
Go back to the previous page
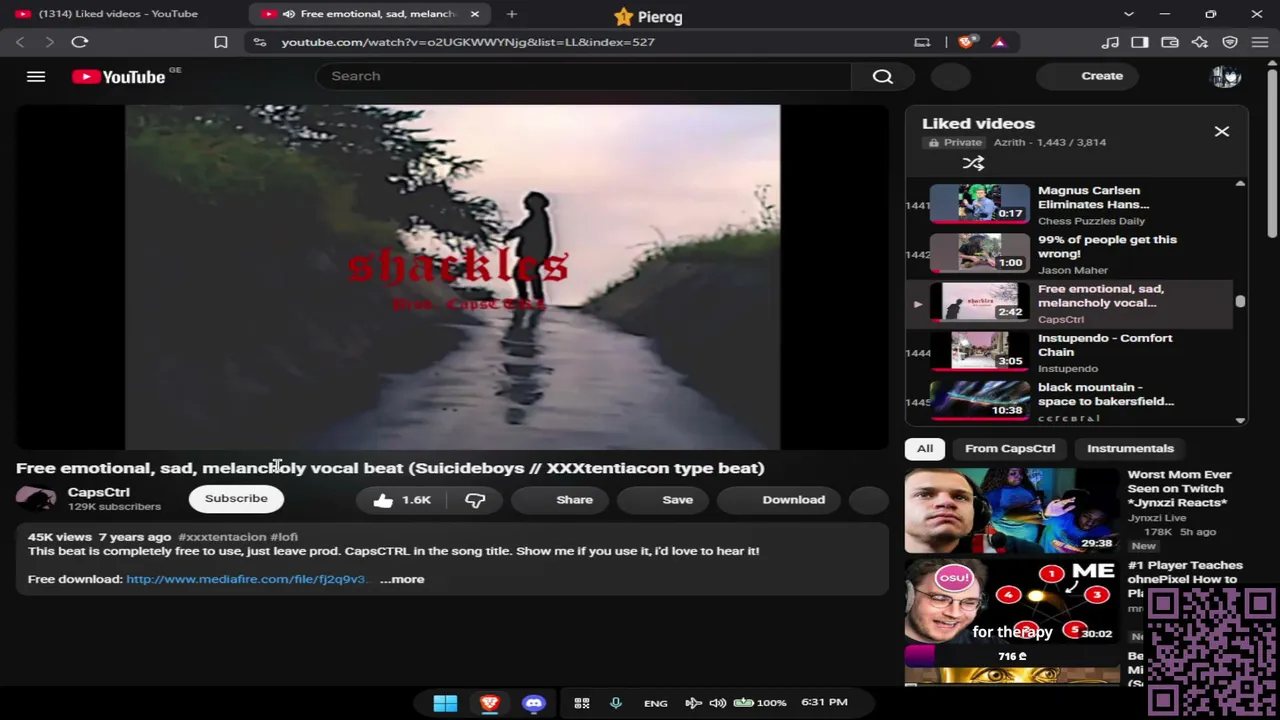click(x=20, y=42)
